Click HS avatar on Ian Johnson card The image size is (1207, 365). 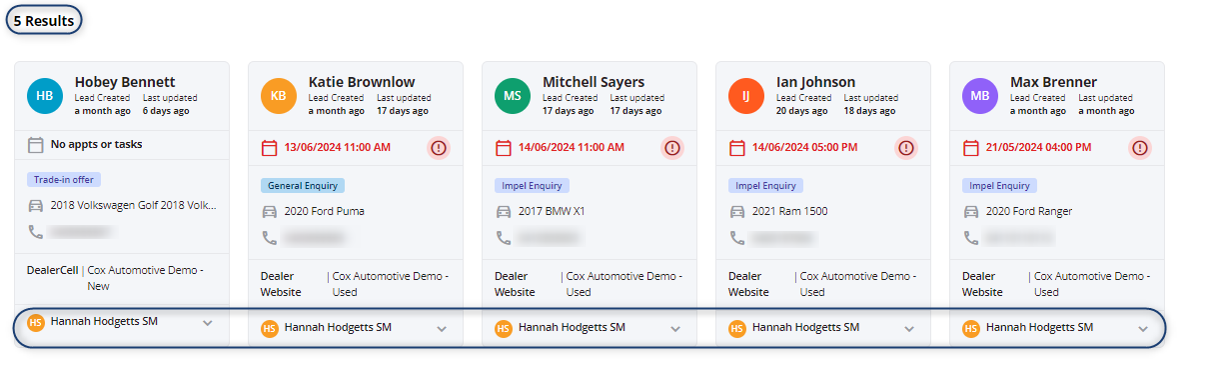pos(737,328)
